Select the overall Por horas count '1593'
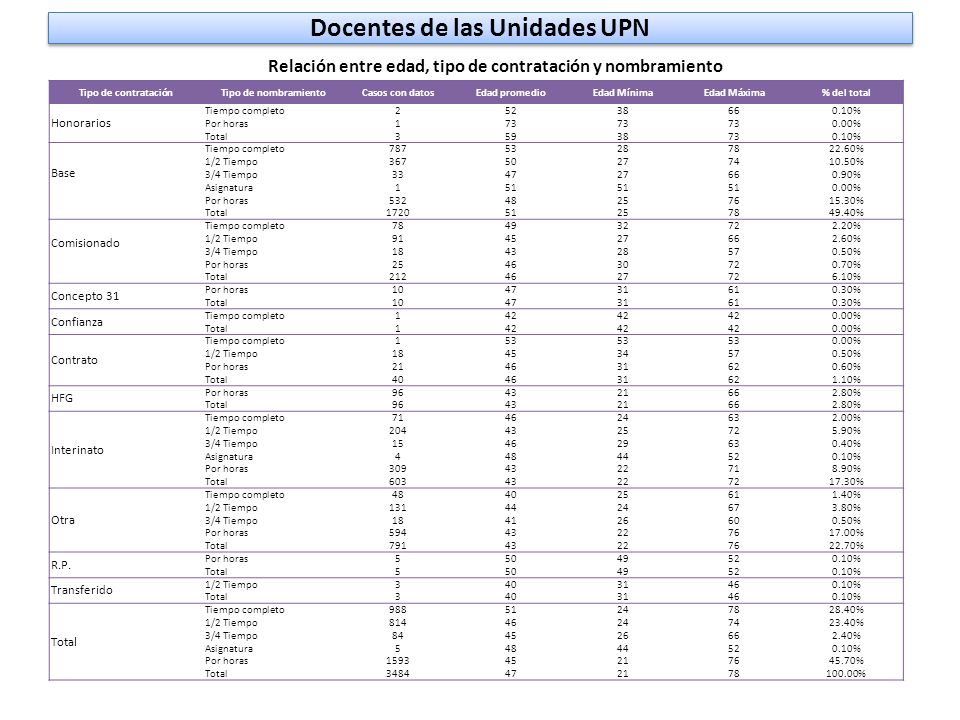Image resolution: width=960 pixels, height=720 pixels. tap(397, 661)
